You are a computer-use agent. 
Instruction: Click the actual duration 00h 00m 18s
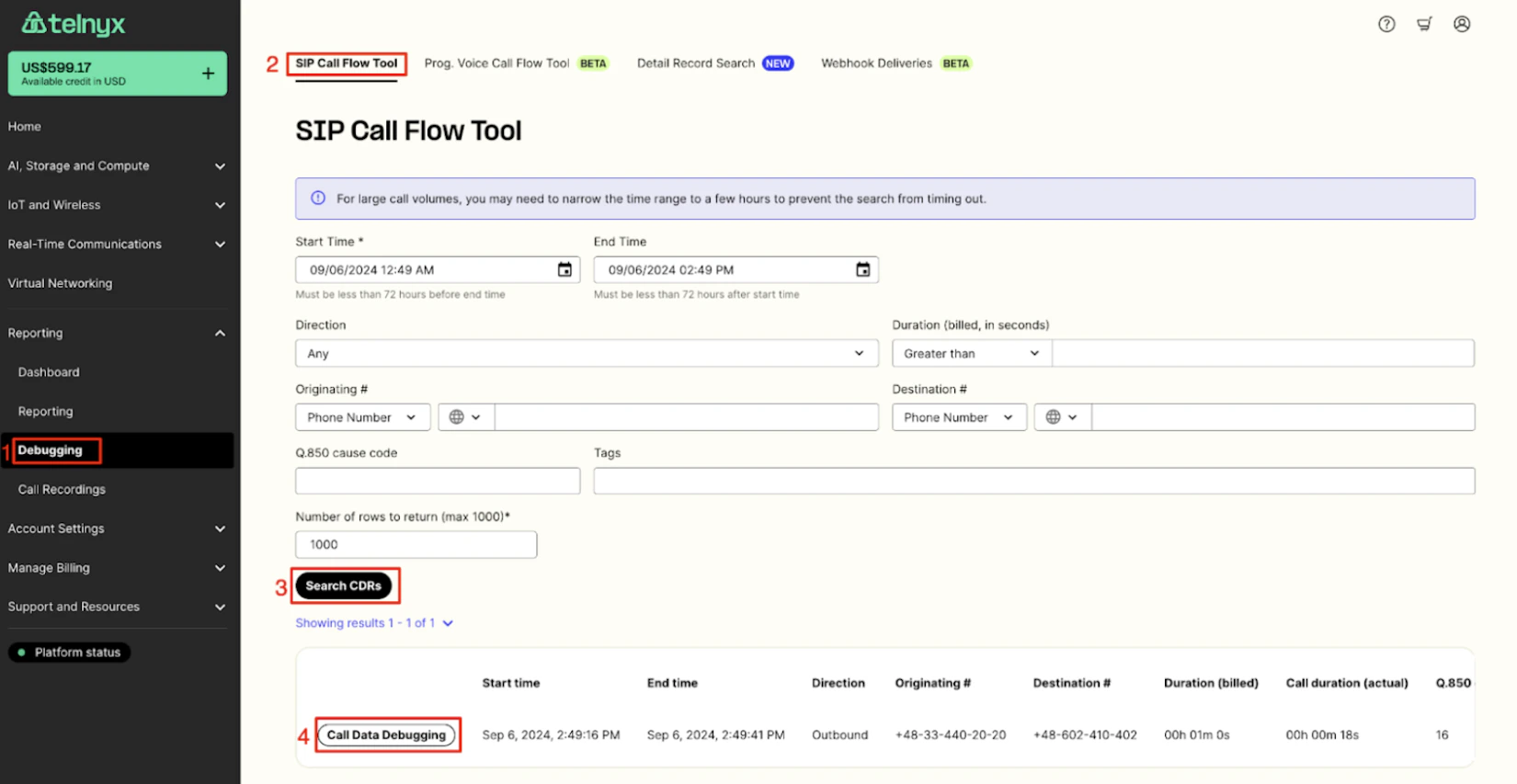(1322, 735)
